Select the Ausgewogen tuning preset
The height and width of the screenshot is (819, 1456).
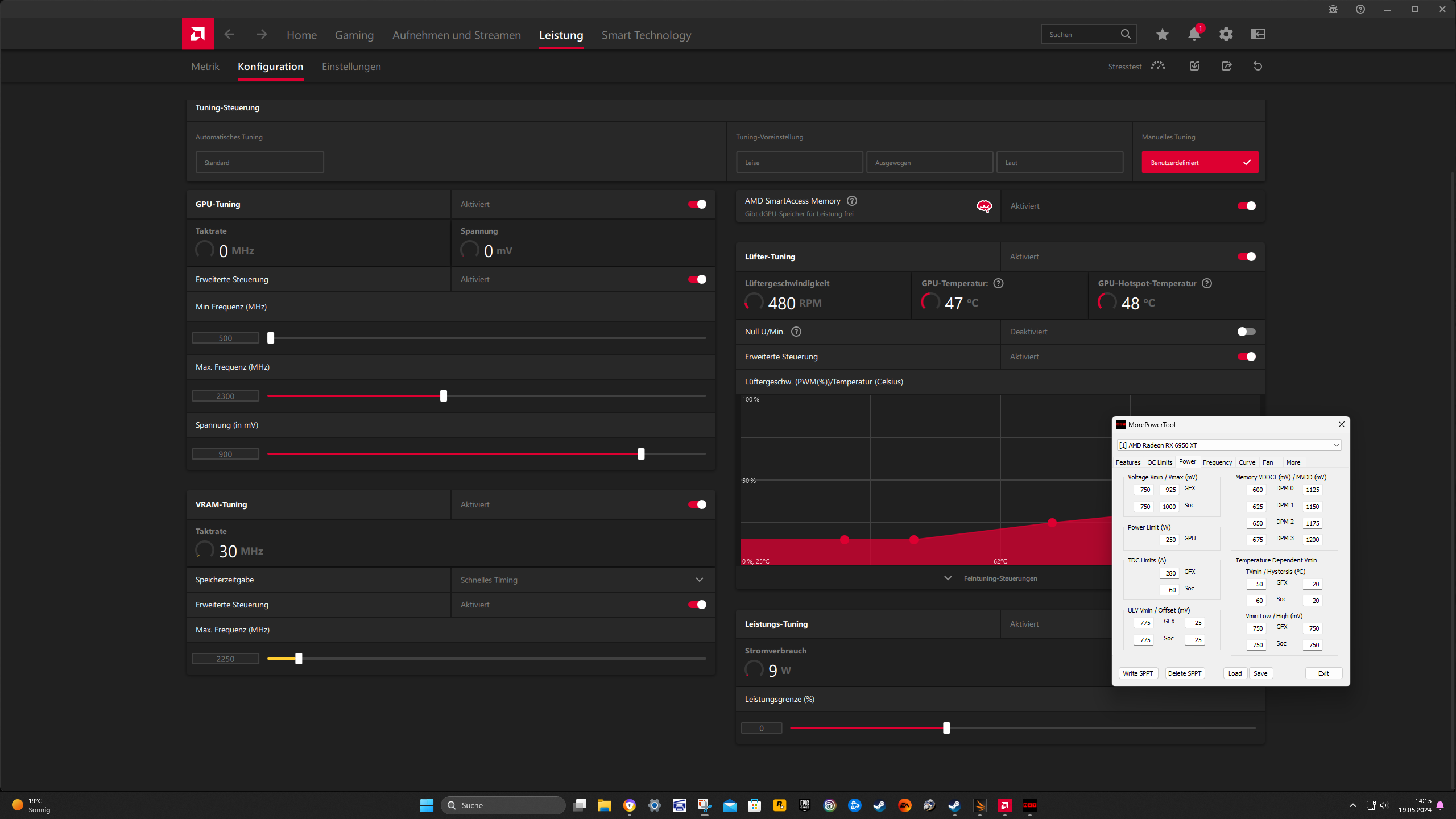[929, 163]
